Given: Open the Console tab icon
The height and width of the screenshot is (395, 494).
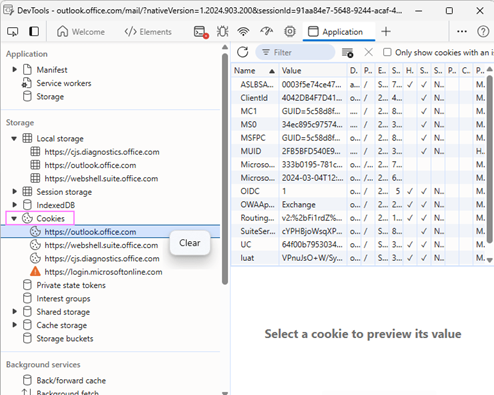Looking at the screenshot, I should pyautogui.click(x=201, y=32).
